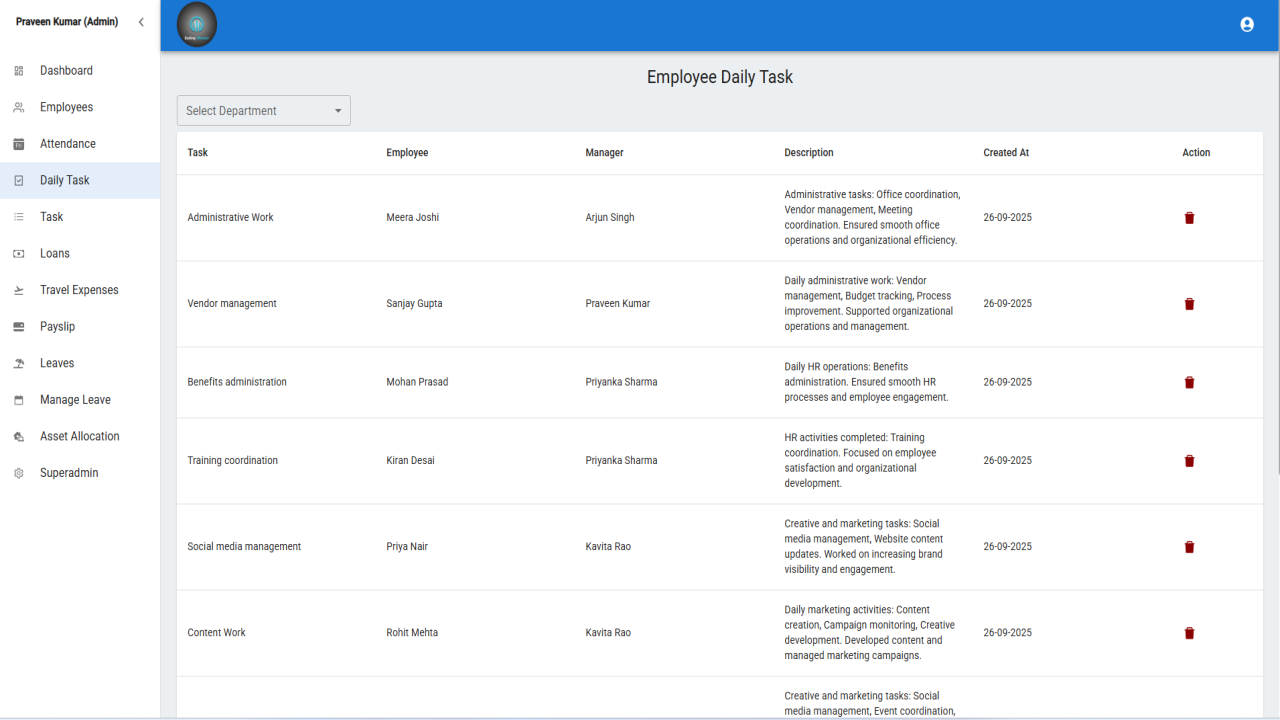Image resolution: width=1280 pixels, height=720 pixels.
Task: Select employee Sanjay Gupta cell
Action: click(x=414, y=304)
